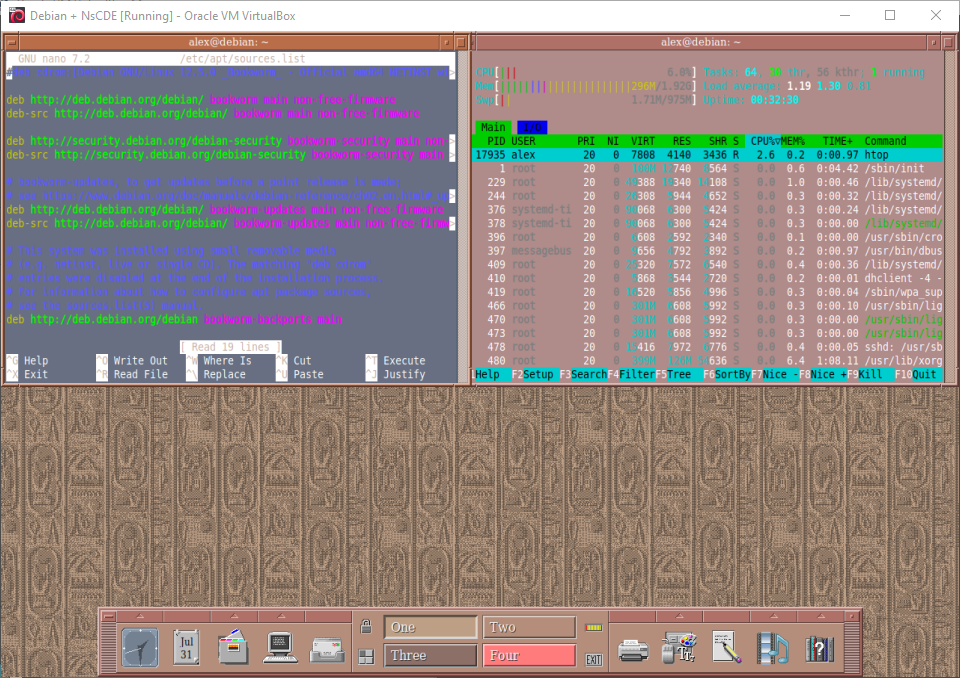This screenshot has height=678, width=960.
Task: Click htop Quit in function bar
Action: point(924,374)
